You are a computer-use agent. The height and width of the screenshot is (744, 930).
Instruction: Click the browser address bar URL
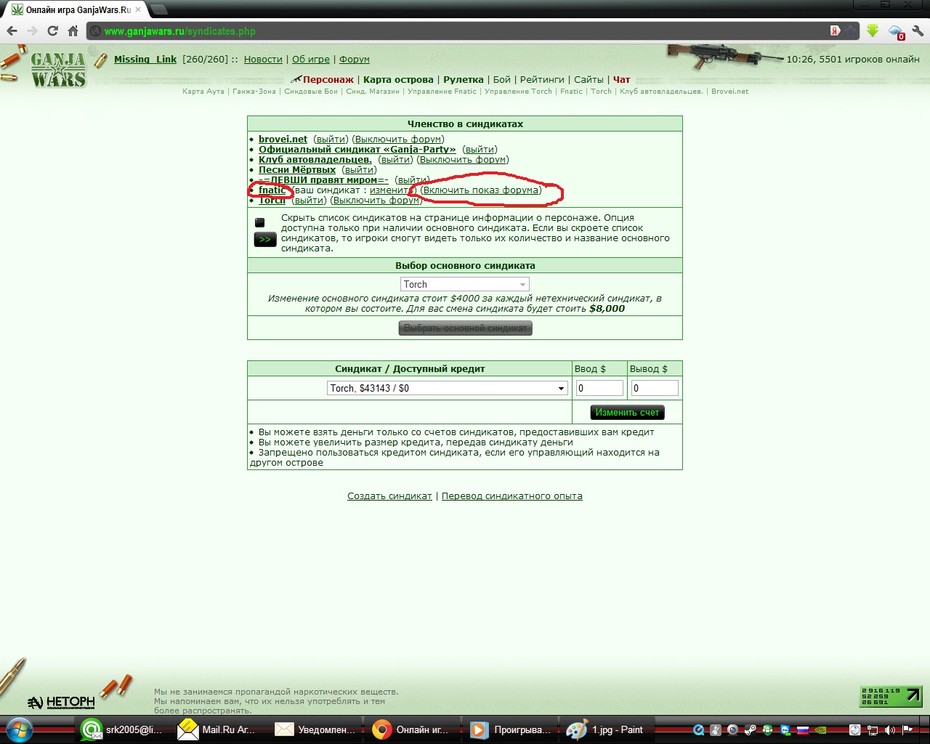tap(180, 31)
